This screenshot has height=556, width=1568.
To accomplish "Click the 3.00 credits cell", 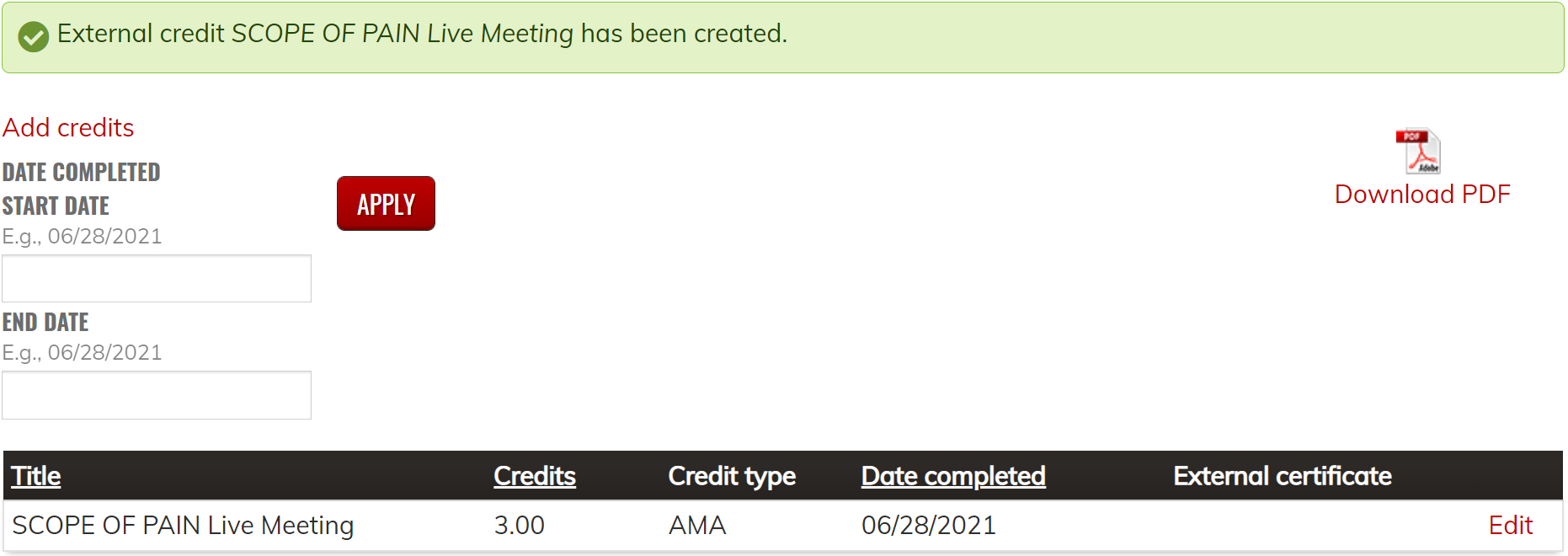I will pyautogui.click(x=519, y=526).
